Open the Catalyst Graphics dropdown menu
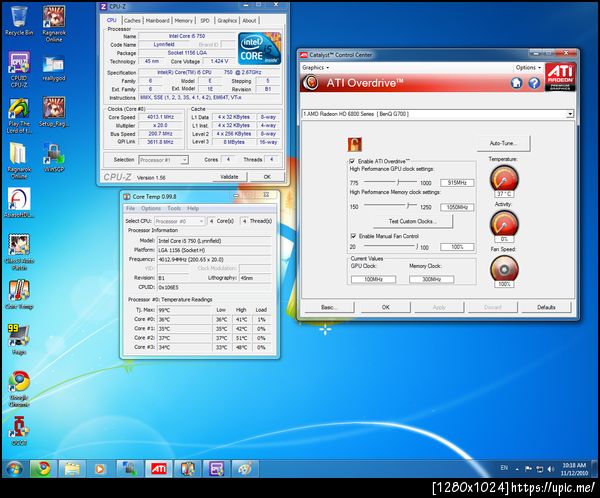The image size is (600, 498). 316,67
